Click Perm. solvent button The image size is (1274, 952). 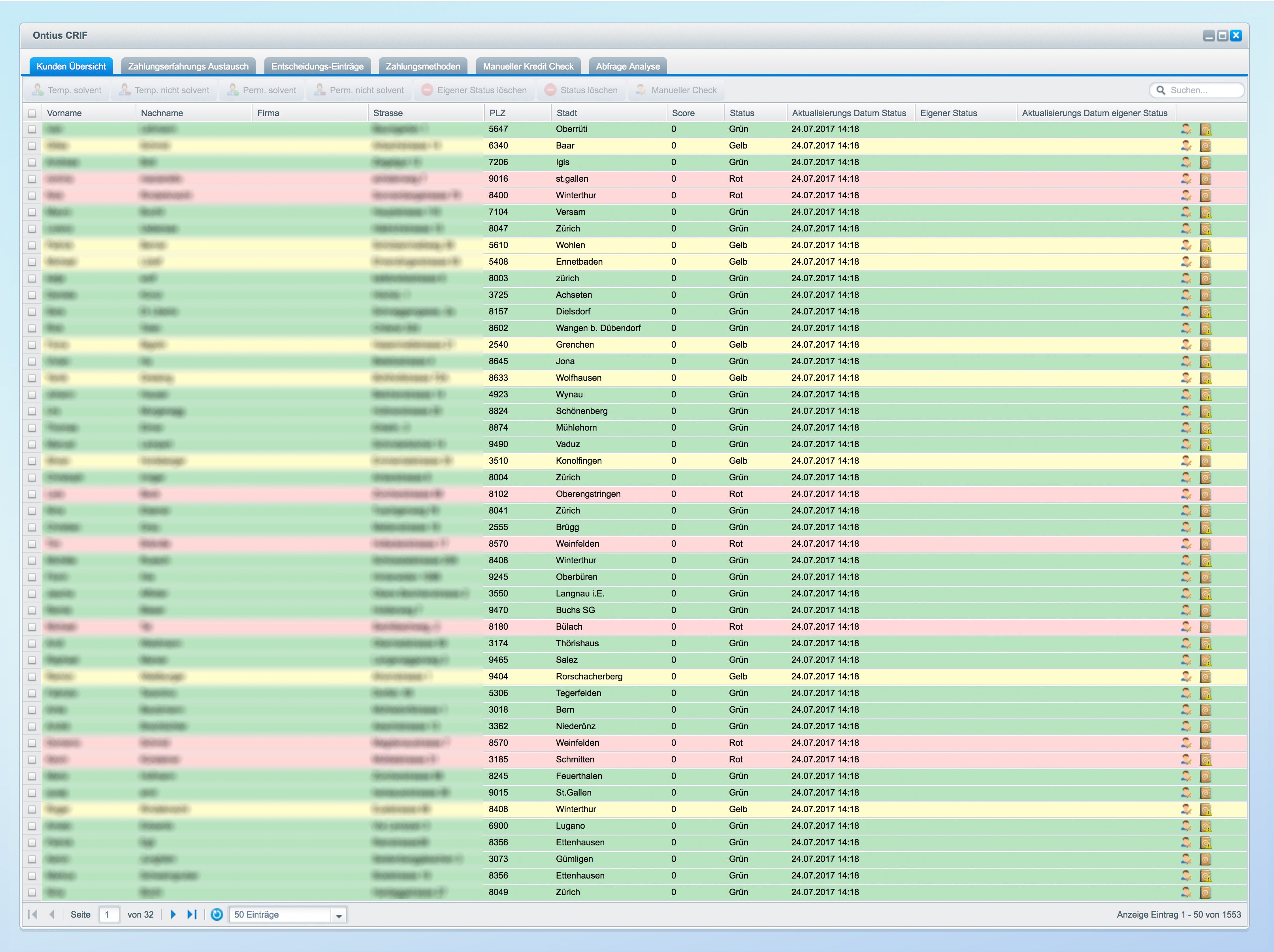(262, 90)
